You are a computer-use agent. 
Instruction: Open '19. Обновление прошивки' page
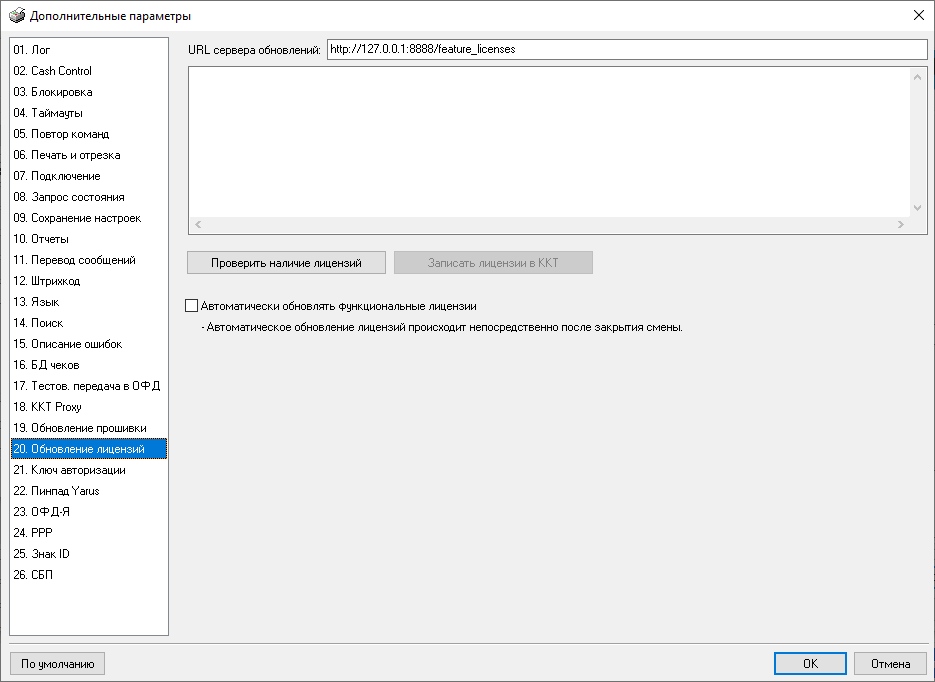point(79,428)
